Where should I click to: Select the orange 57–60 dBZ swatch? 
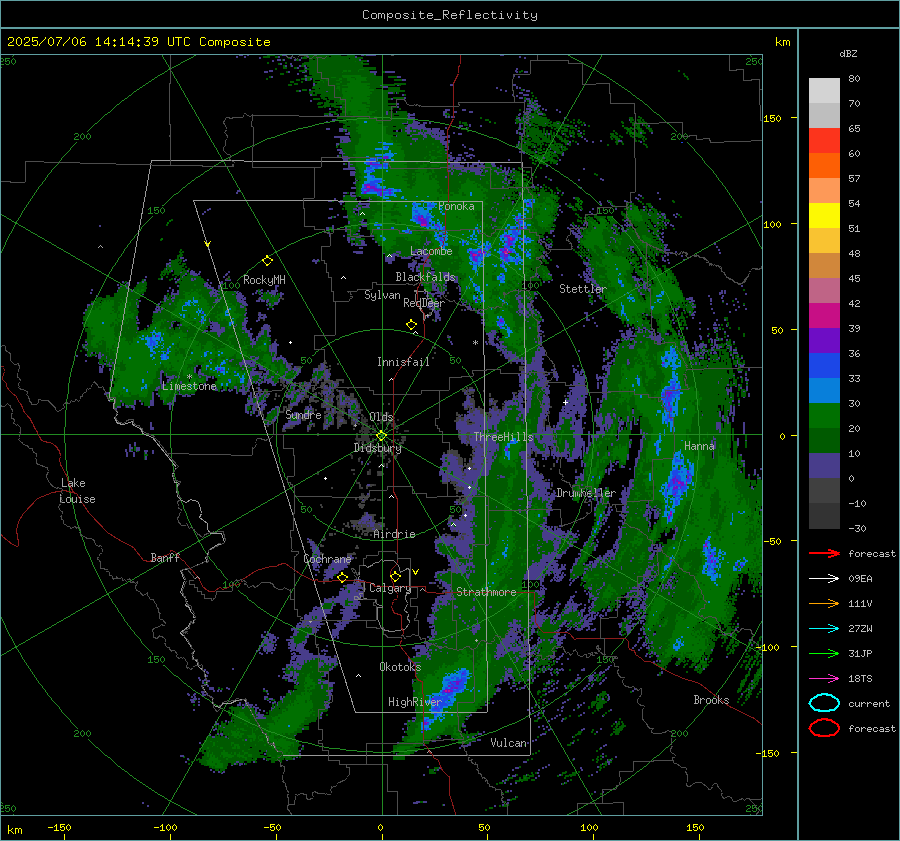click(x=824, y=165)
